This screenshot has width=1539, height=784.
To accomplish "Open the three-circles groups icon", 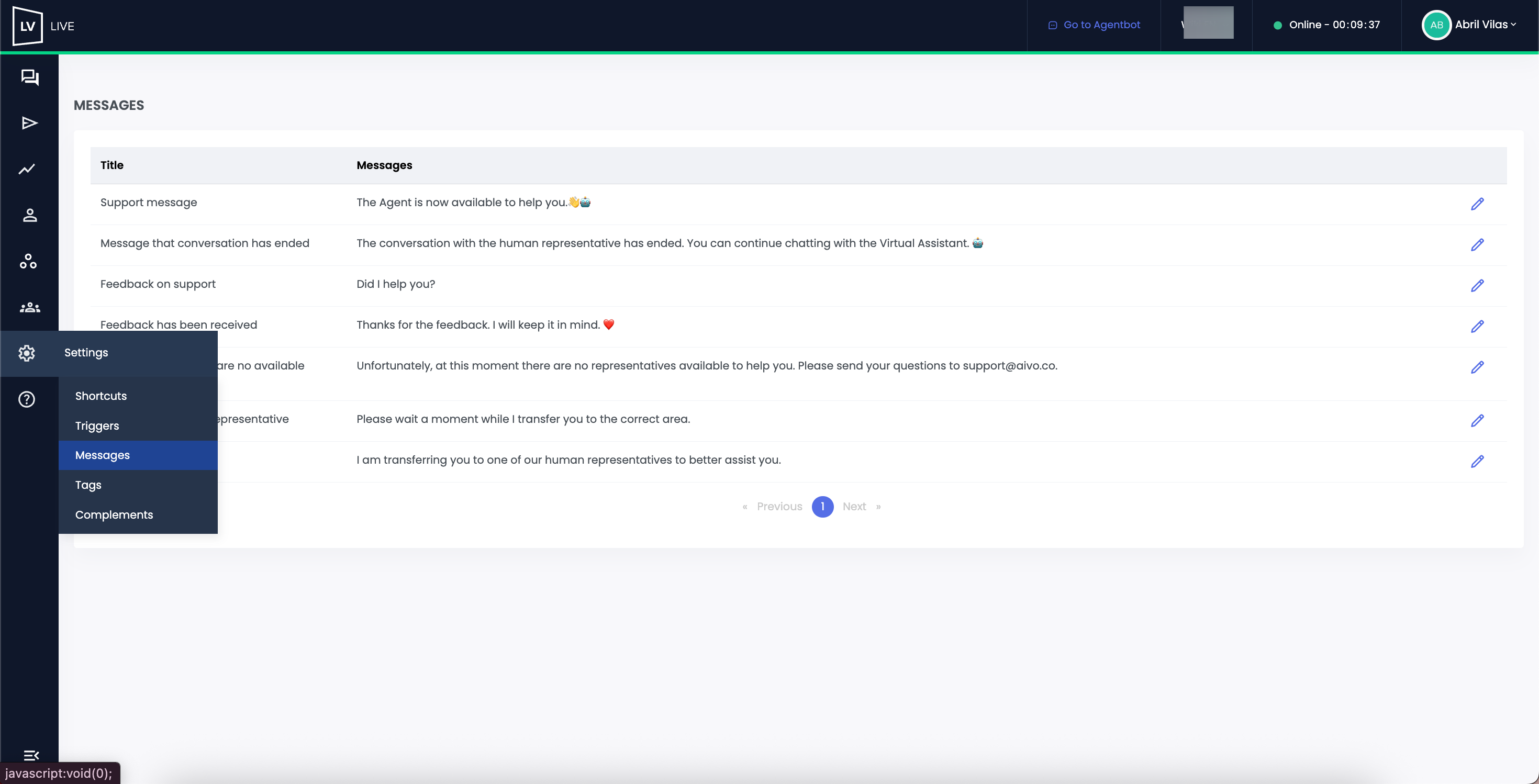I will pos(28,261).
